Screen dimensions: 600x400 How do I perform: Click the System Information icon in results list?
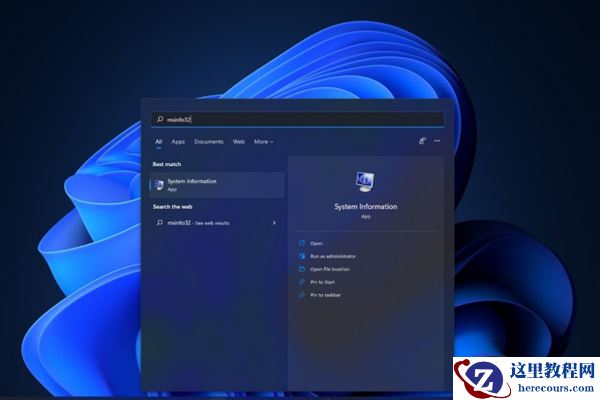click(x=159, y=185)
